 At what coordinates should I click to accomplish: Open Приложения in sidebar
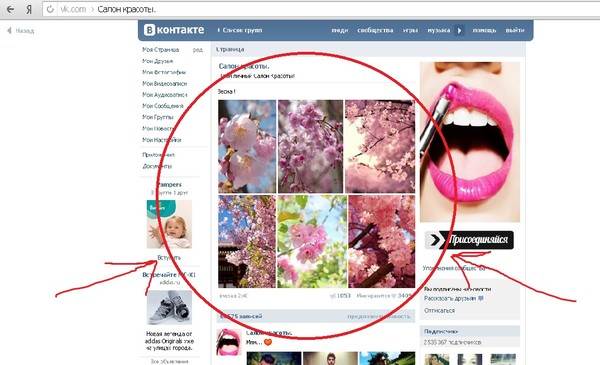(x=158, y=155)
